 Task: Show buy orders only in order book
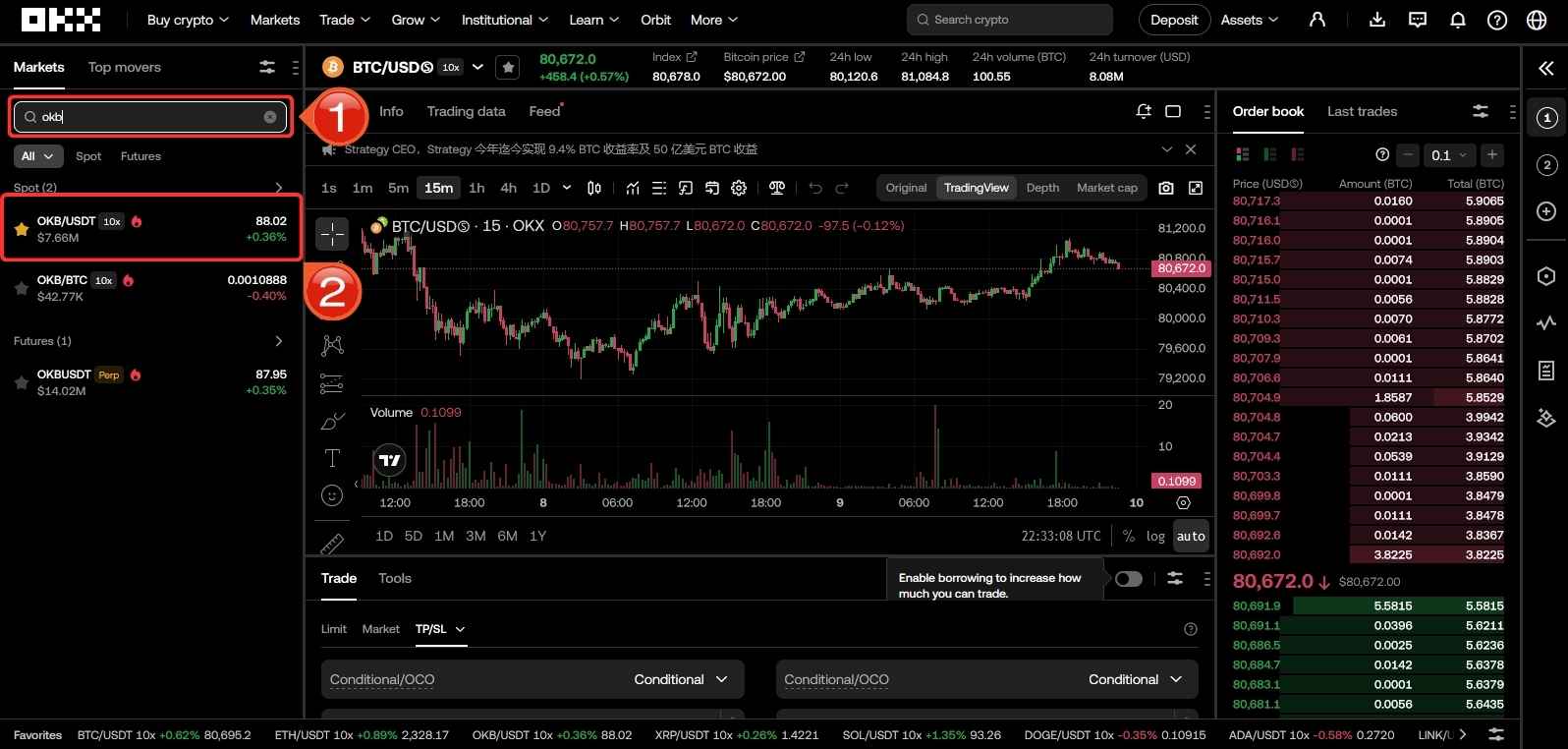coord(1270,154)
